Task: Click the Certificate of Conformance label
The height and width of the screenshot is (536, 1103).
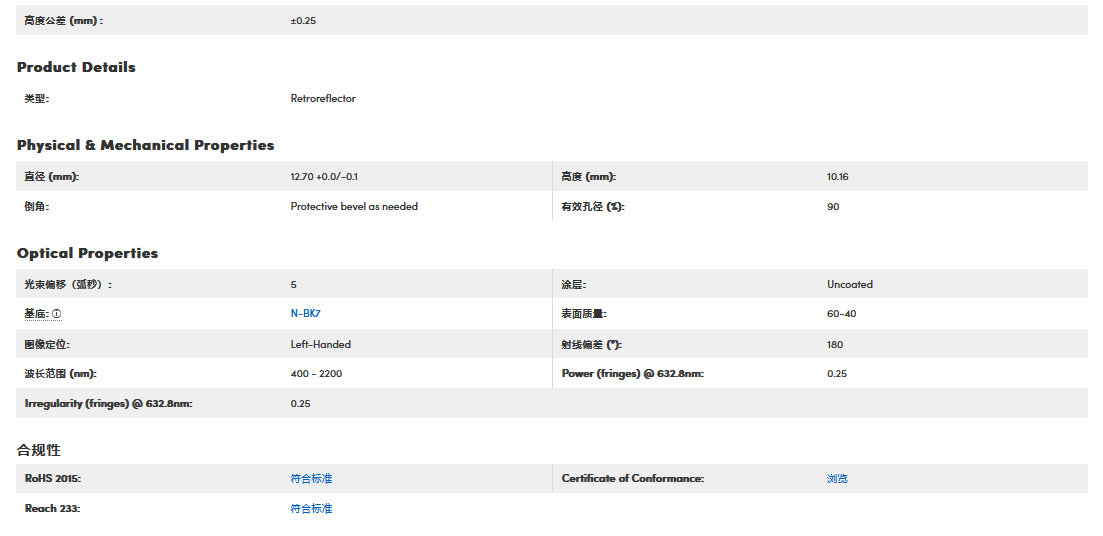Action: (x=632, y=479)
